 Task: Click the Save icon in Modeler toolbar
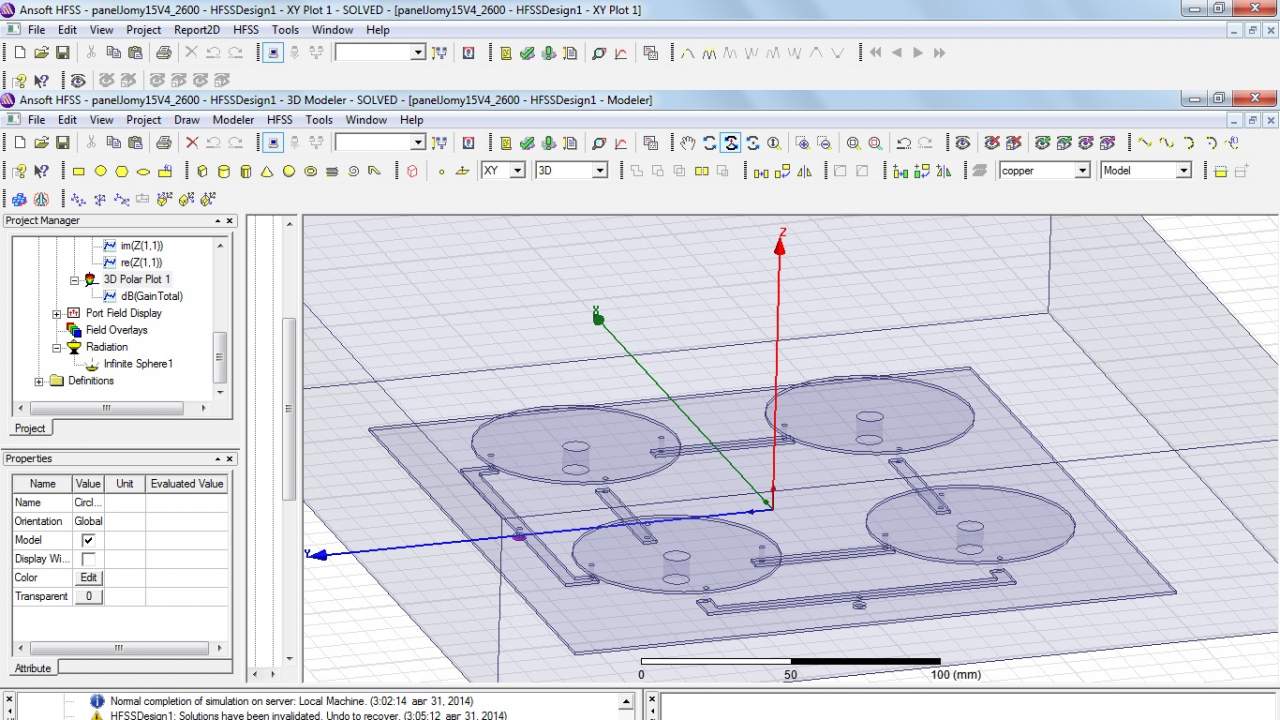[62, 143]
